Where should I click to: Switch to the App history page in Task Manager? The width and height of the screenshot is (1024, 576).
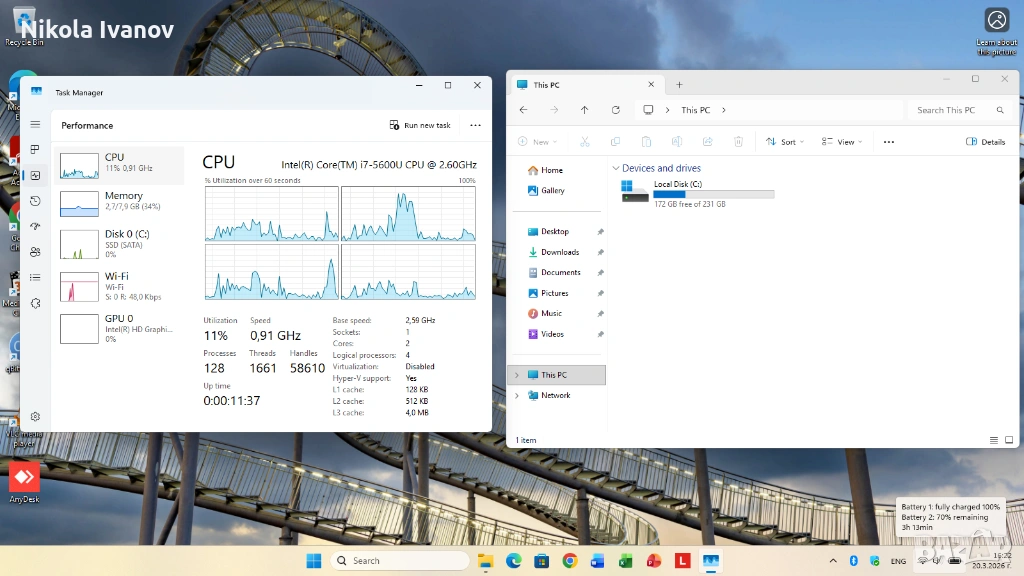[x=35, y=201]
